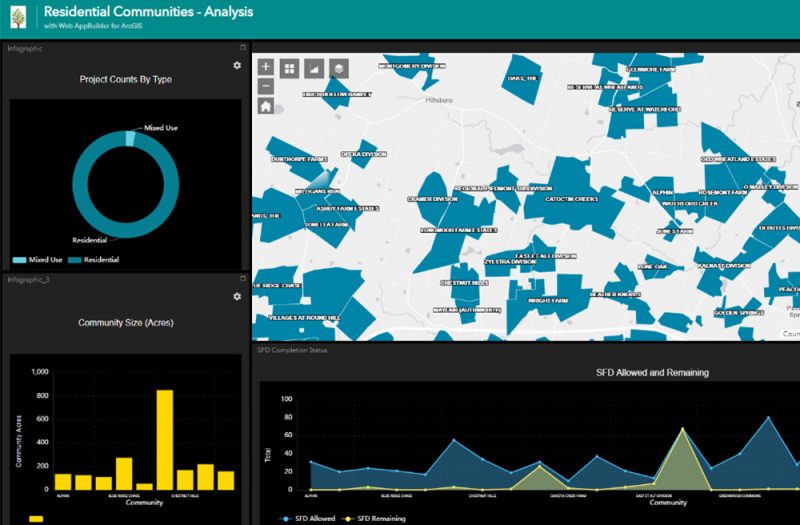Select the CHESTNUT HILLS community label

464,283
